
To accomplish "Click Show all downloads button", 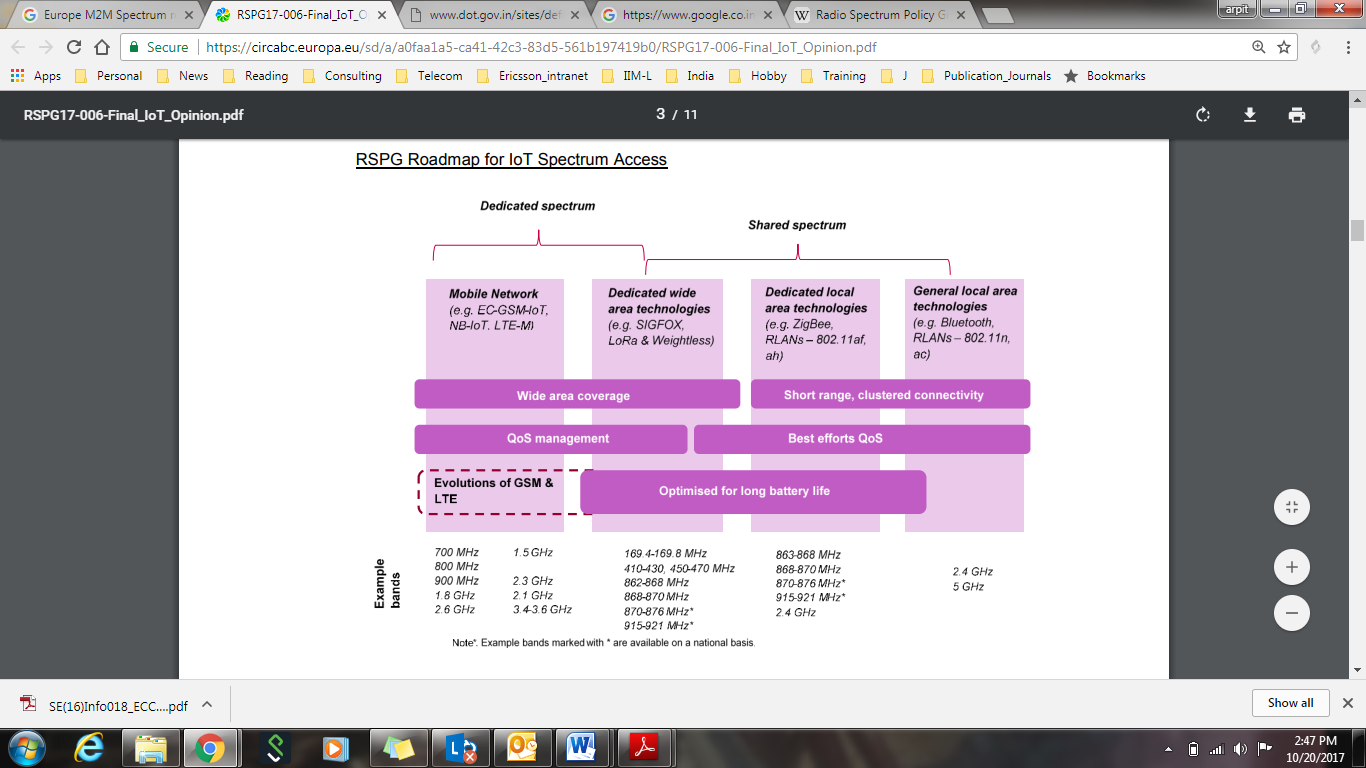I will click(x=1290, y=703).
